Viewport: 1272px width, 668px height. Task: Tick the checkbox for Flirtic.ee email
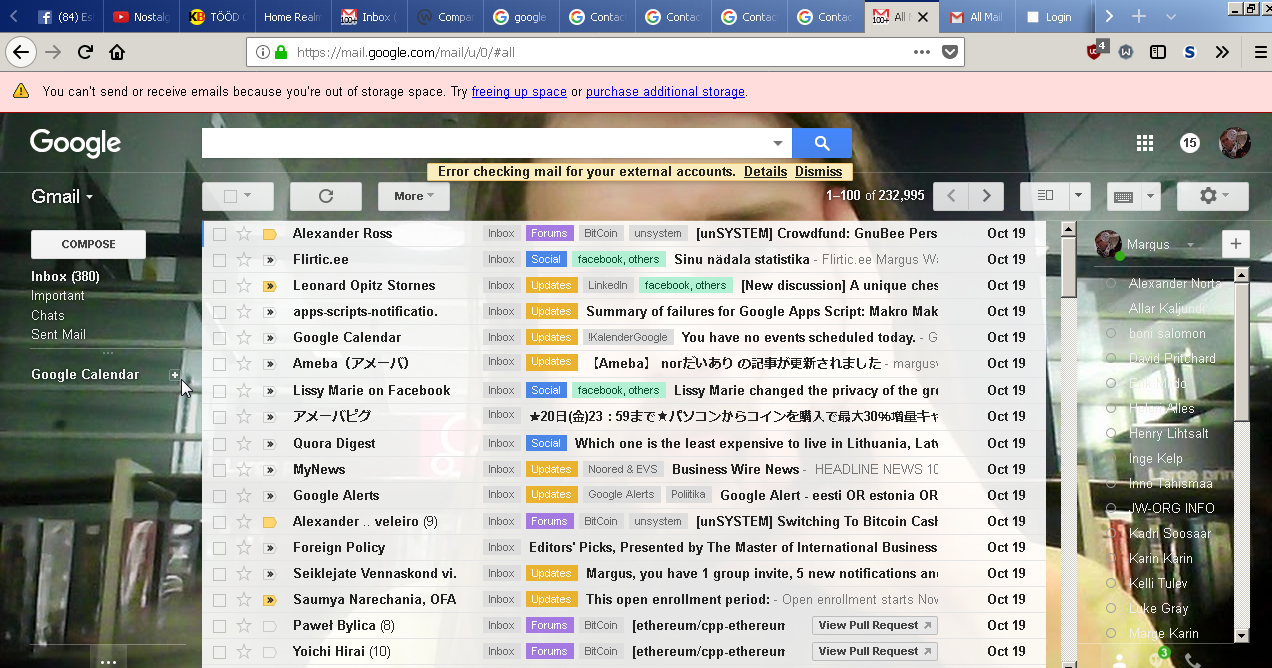point(219,260)
